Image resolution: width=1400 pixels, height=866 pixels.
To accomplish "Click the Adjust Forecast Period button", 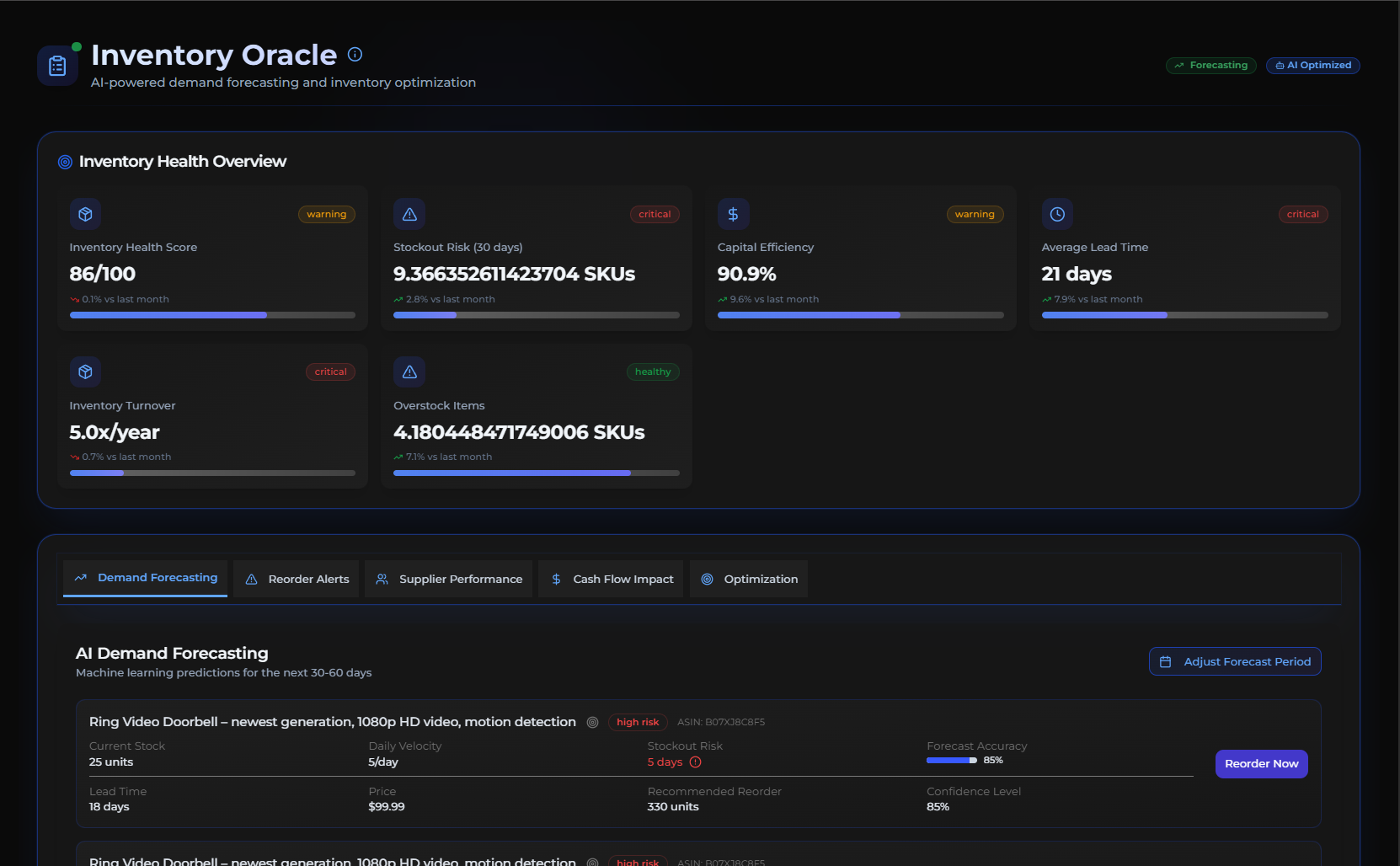I will (x=1235, y=661).
